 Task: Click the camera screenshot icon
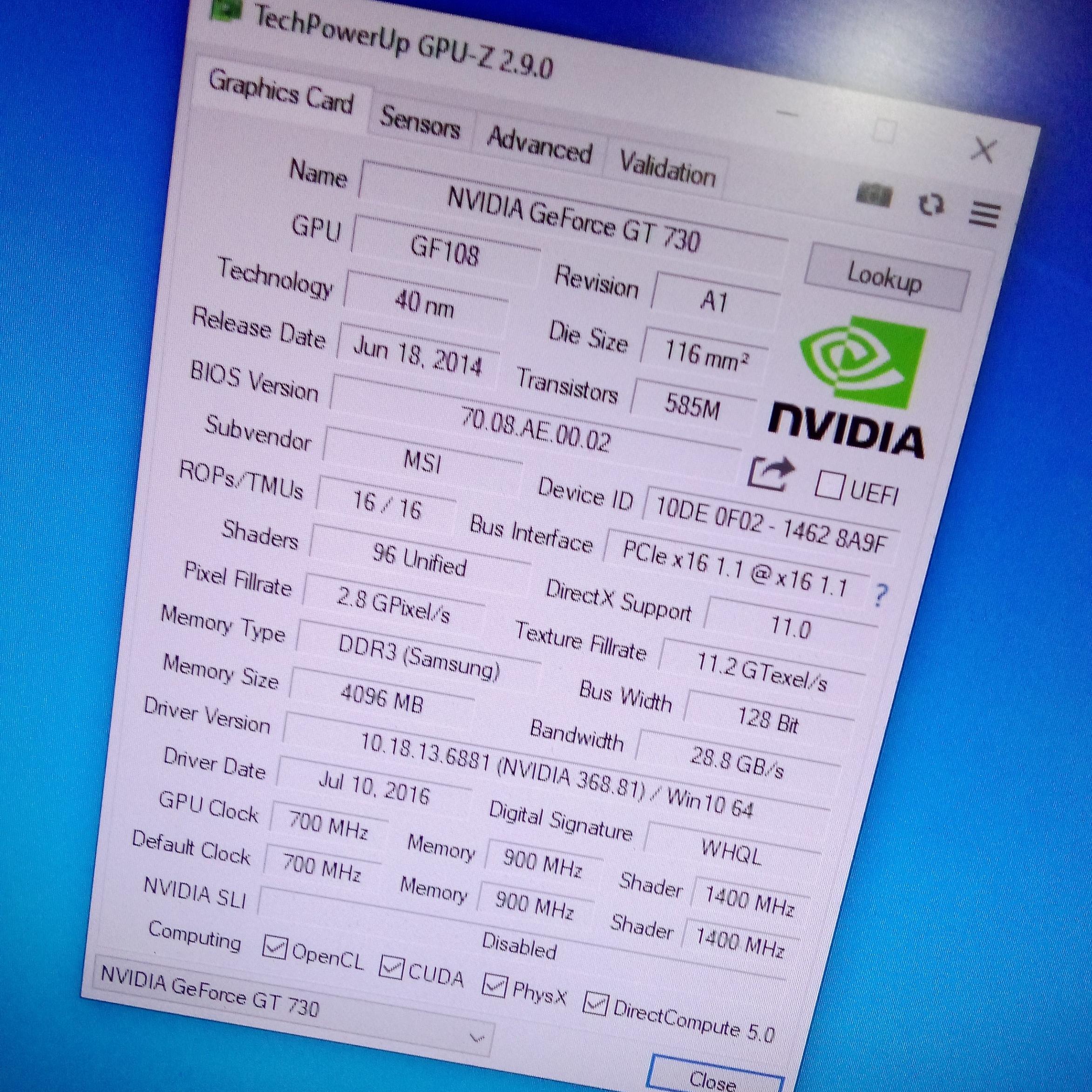(x=874, y=196)
